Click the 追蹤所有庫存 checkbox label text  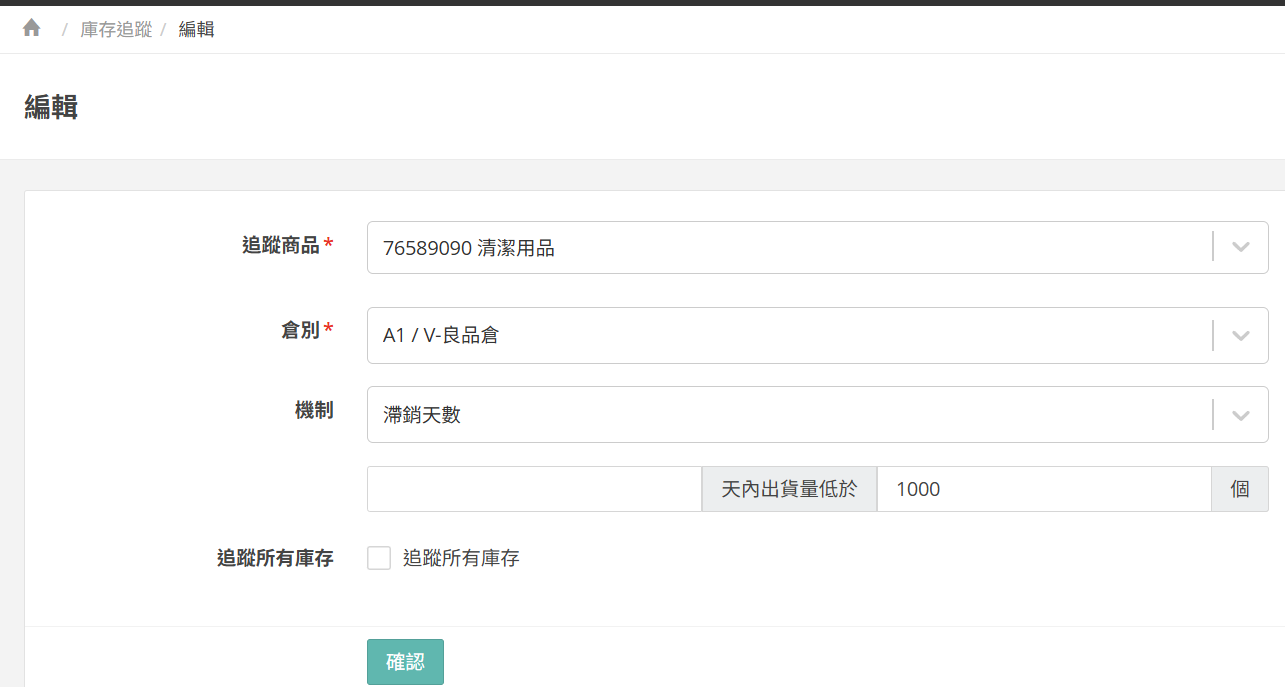[461, 559]
